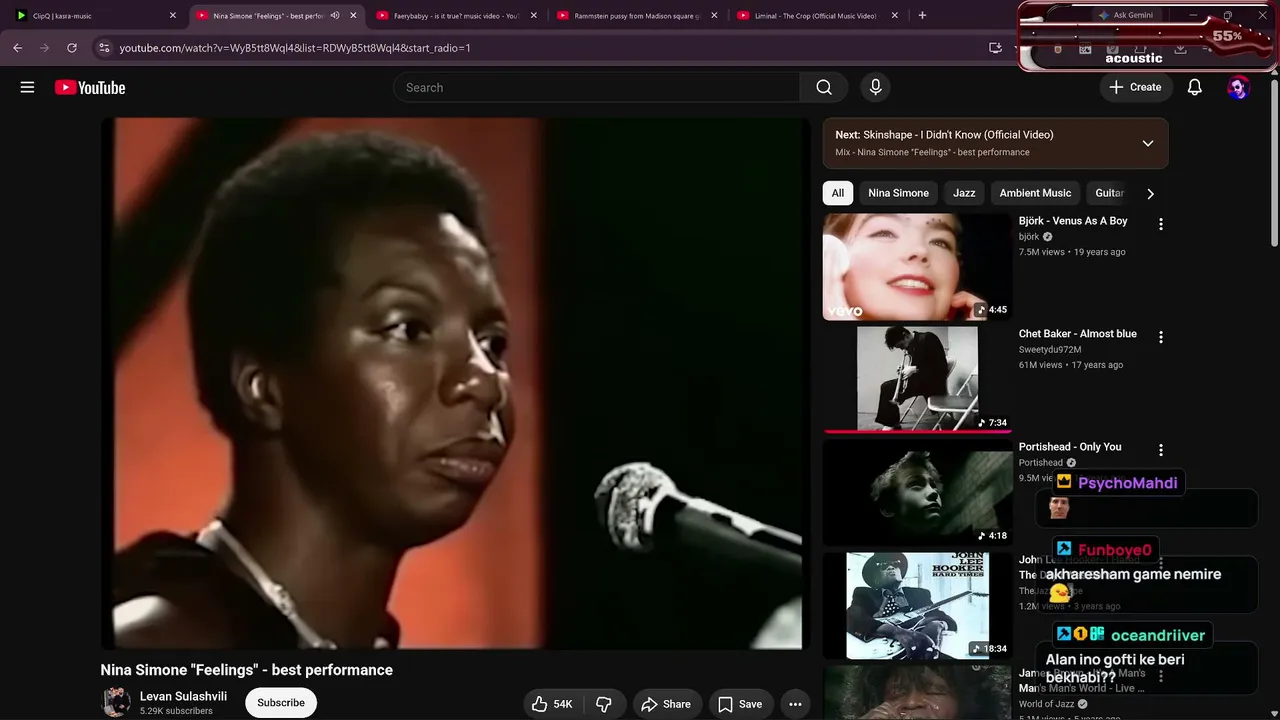Click the Create button
Image resolution: width=1280 pixels, height=720 pixels.
coord(1135,87)
